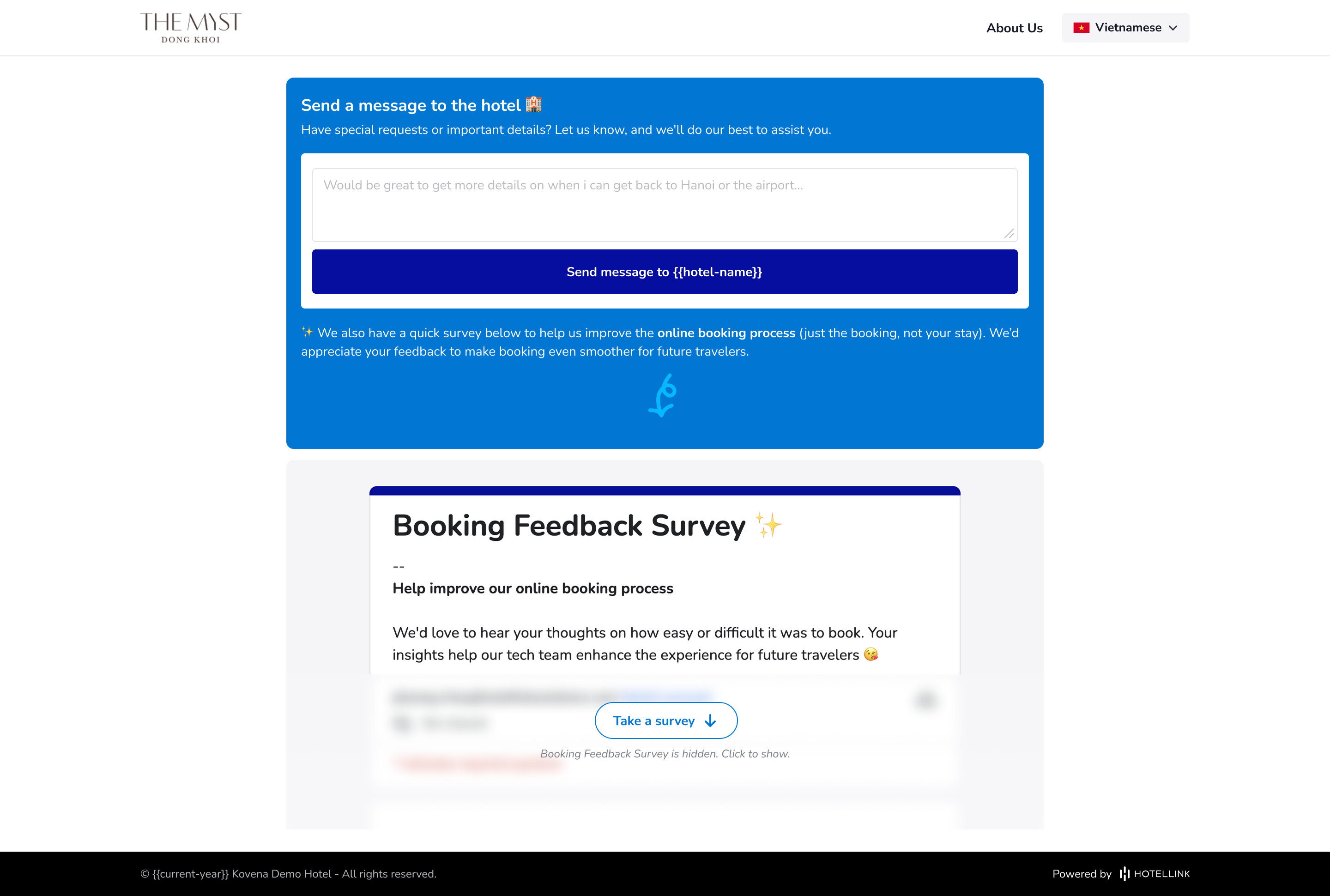Click the Take a survey button

(665, 720)
